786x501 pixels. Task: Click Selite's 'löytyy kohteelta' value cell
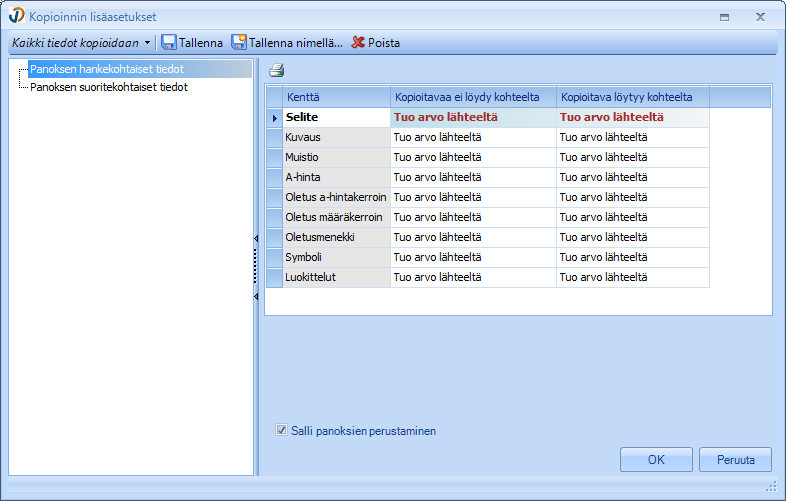click(x=633, y=117)
